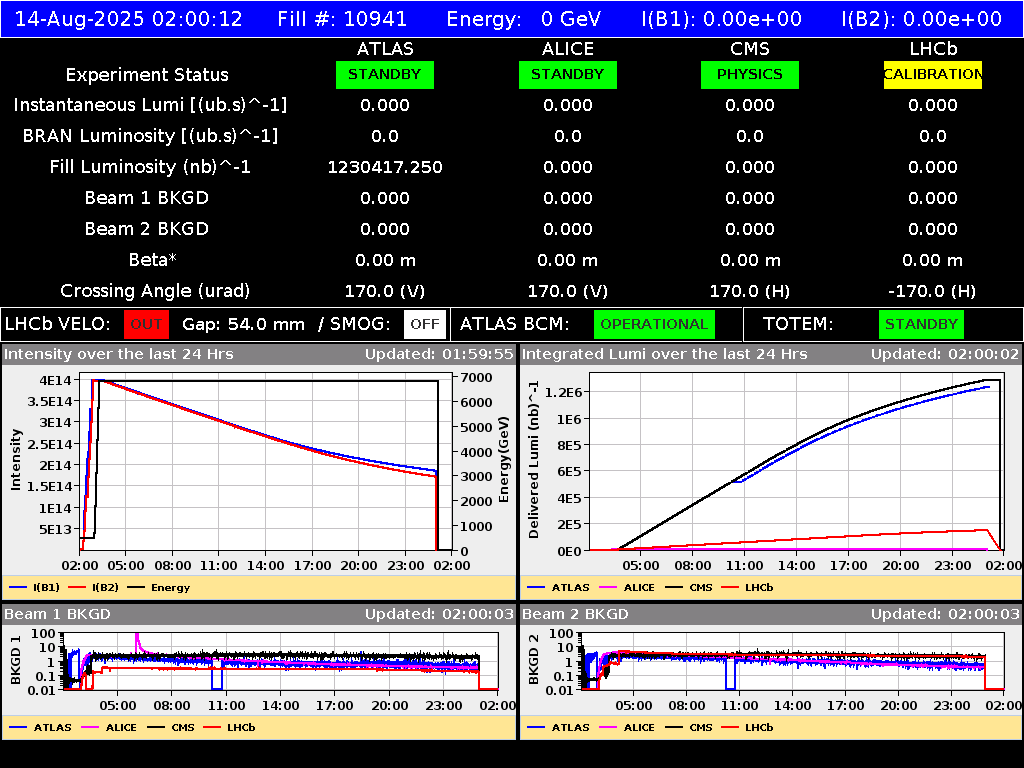Select the Intensity chart "Updated: 01:59:55" timestamp
The image size is (1024, 768).
(x=440, y=355)
